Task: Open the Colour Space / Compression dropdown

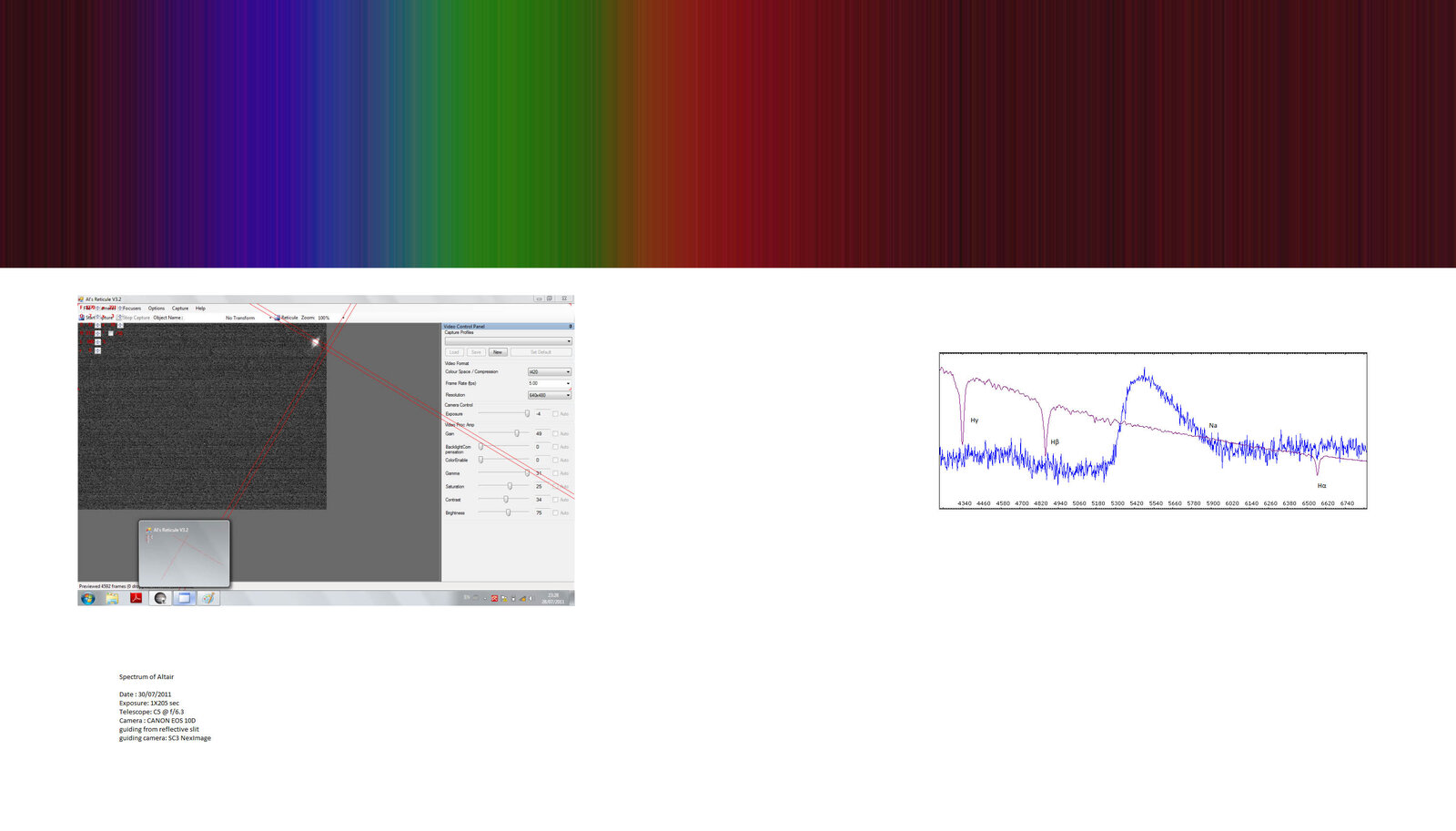Action: coord(549,371)
